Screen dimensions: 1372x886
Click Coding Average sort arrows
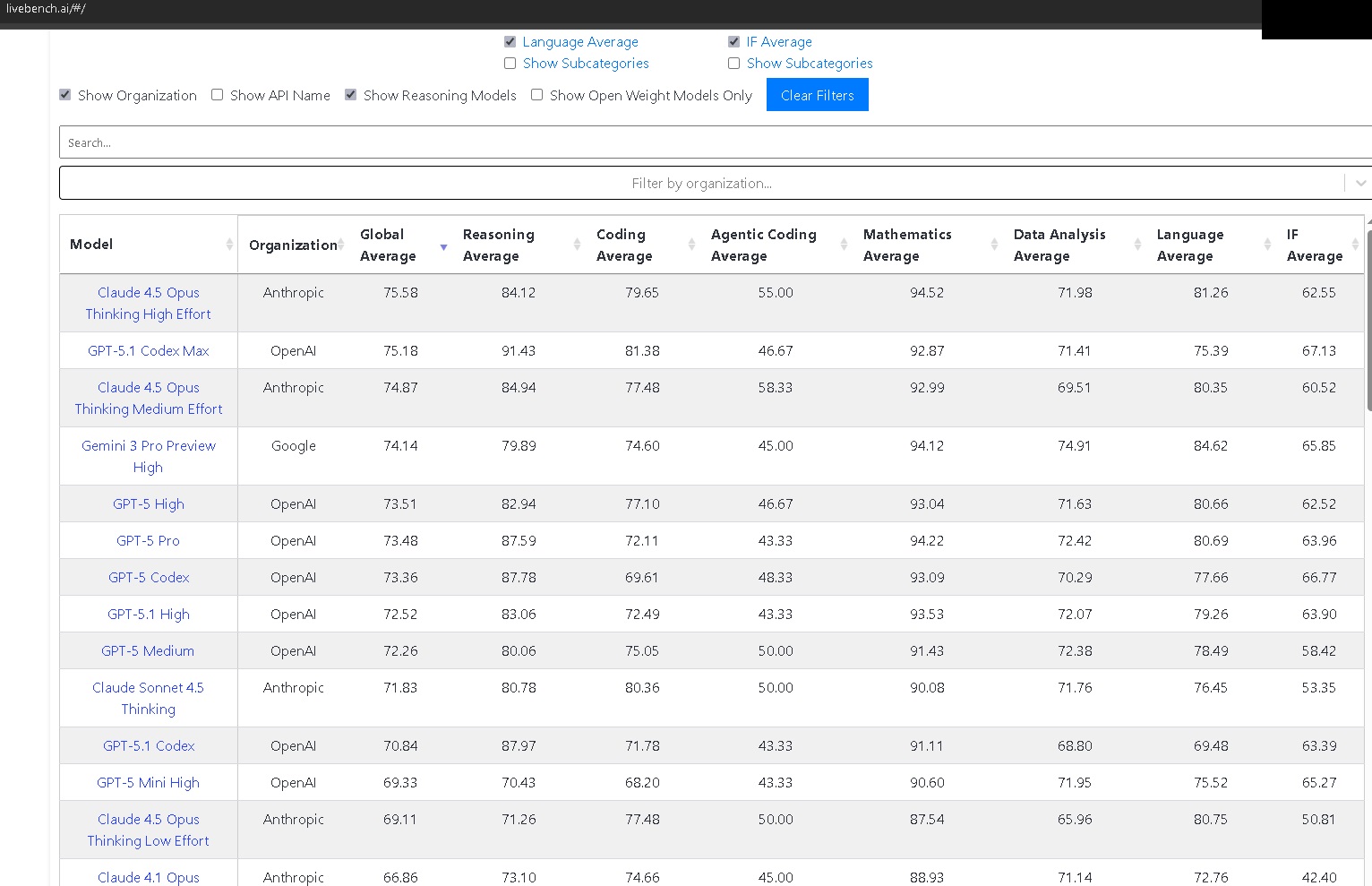coord(691,245)
